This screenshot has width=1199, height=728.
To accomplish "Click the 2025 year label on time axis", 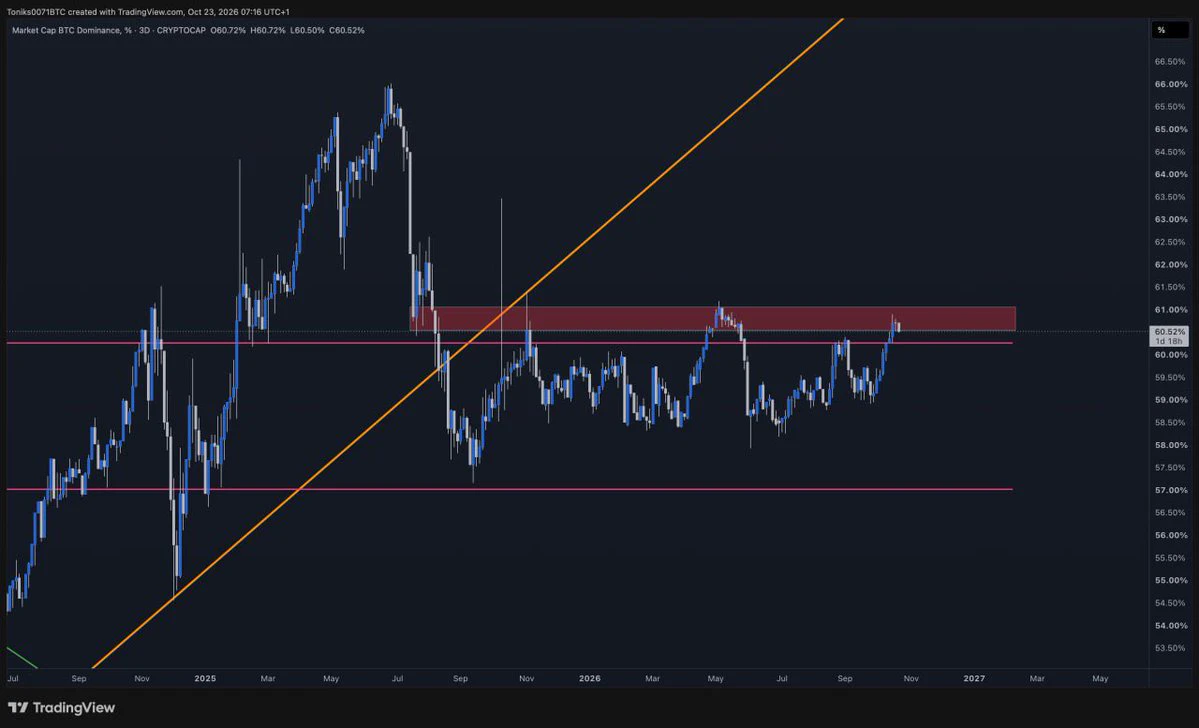I will 205,678.
